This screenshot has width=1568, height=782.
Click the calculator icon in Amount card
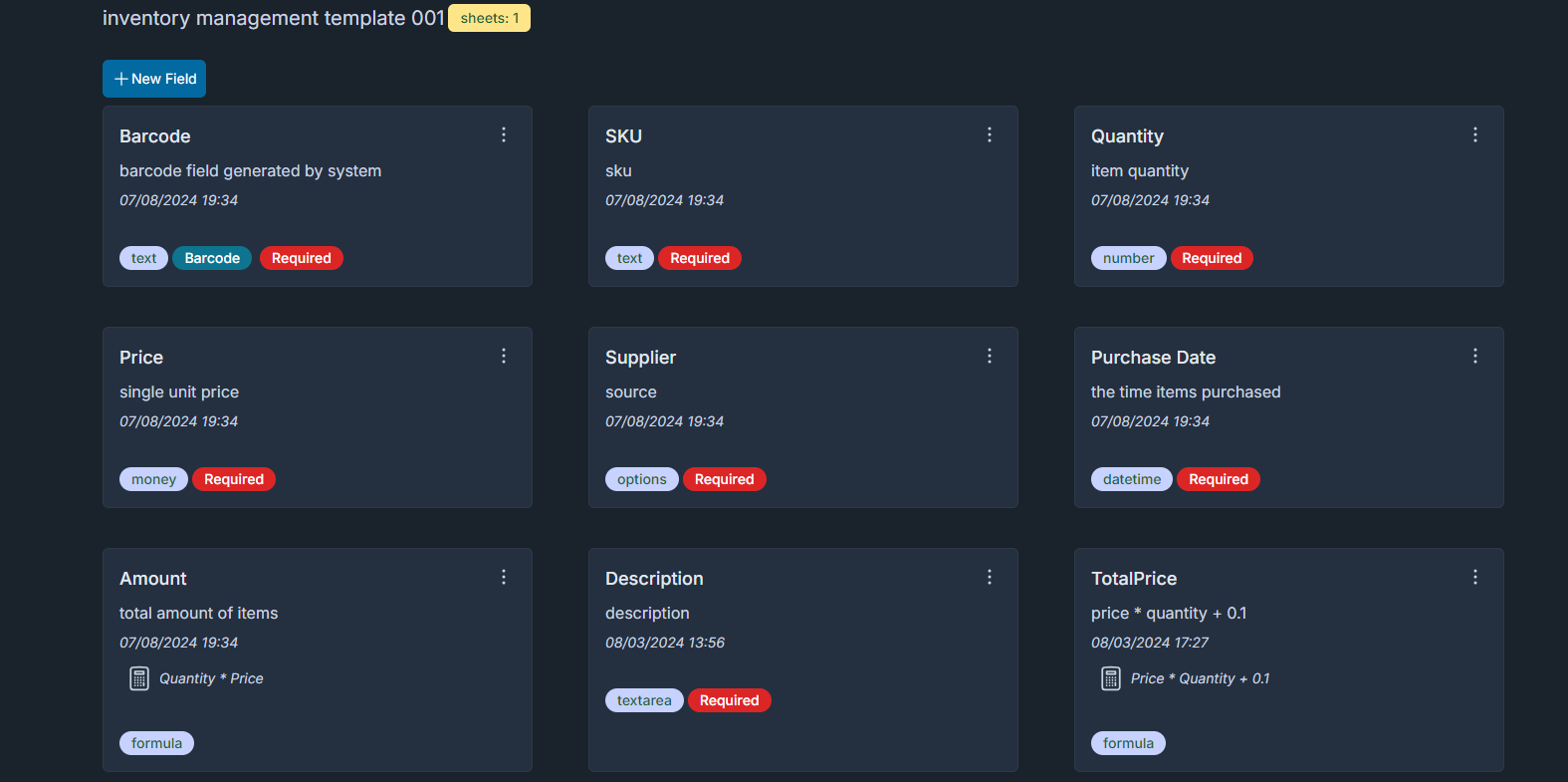click(x=139, y=678)
